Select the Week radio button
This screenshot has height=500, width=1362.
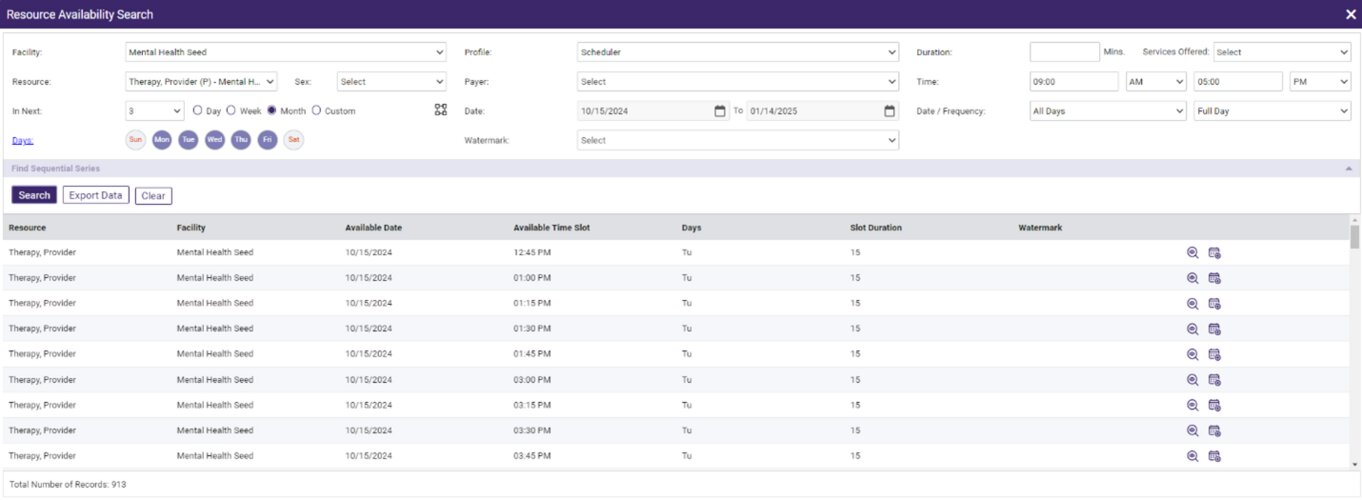231,111
